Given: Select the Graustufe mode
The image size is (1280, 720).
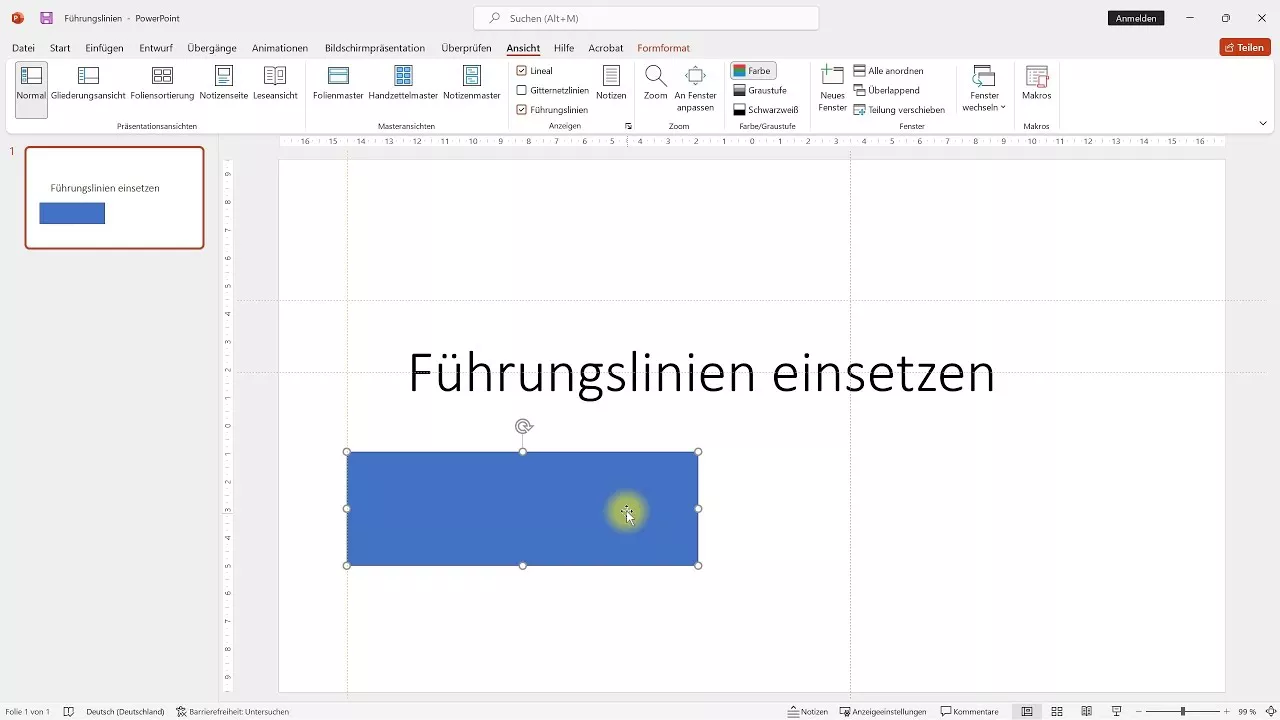Looking at the screenshot, I should 760,90.
